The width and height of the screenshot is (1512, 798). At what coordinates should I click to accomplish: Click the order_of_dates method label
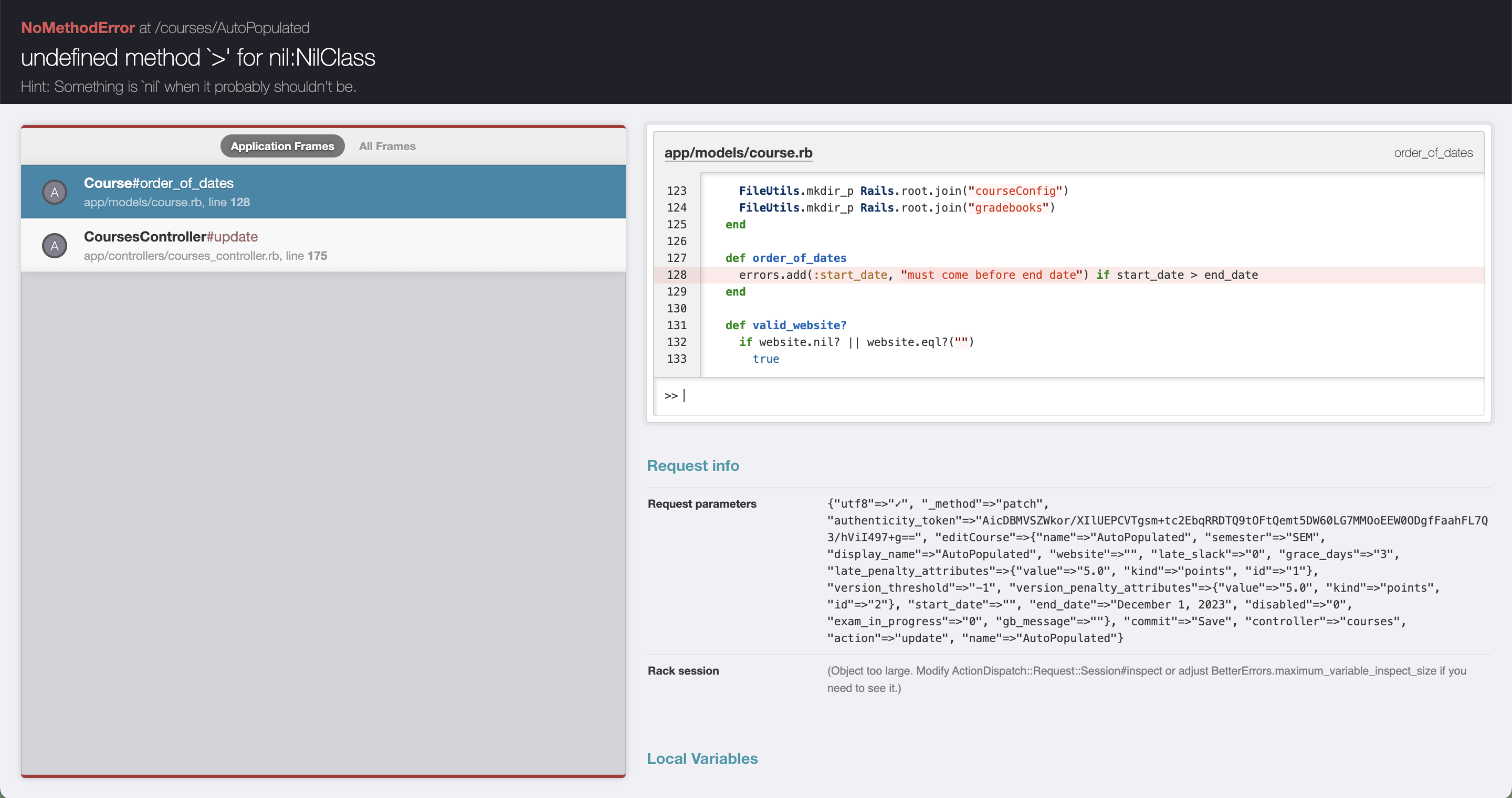[x=1433, y=153]
